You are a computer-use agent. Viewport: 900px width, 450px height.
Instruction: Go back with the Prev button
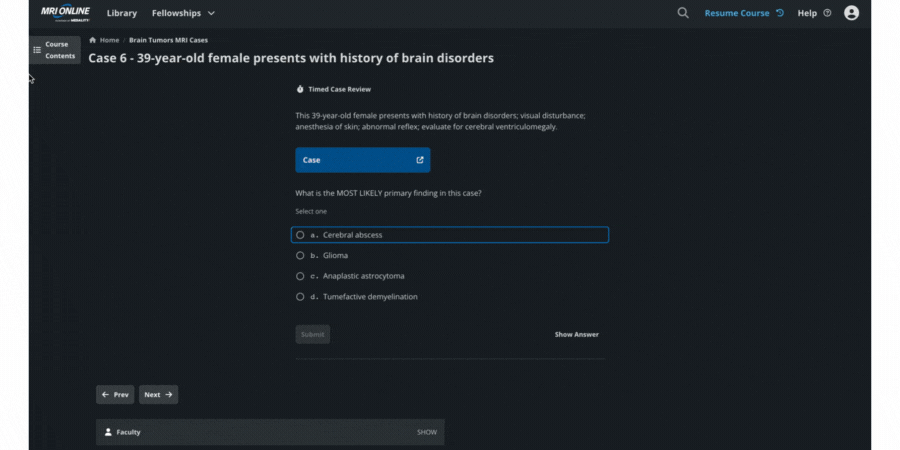tap(115, 395)
